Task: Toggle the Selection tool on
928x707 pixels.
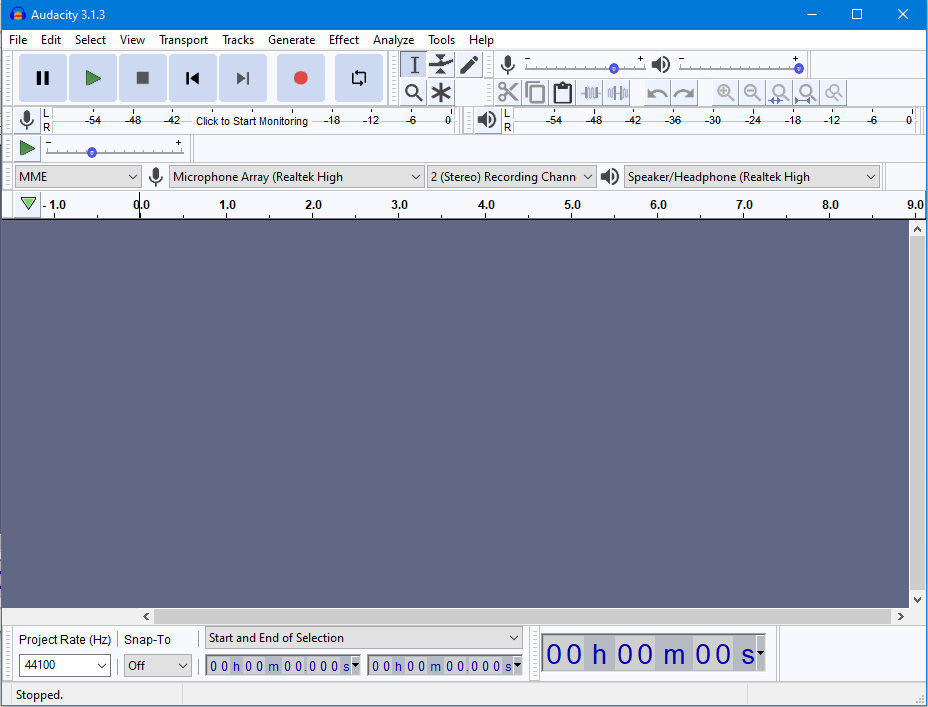Action: 413,64
